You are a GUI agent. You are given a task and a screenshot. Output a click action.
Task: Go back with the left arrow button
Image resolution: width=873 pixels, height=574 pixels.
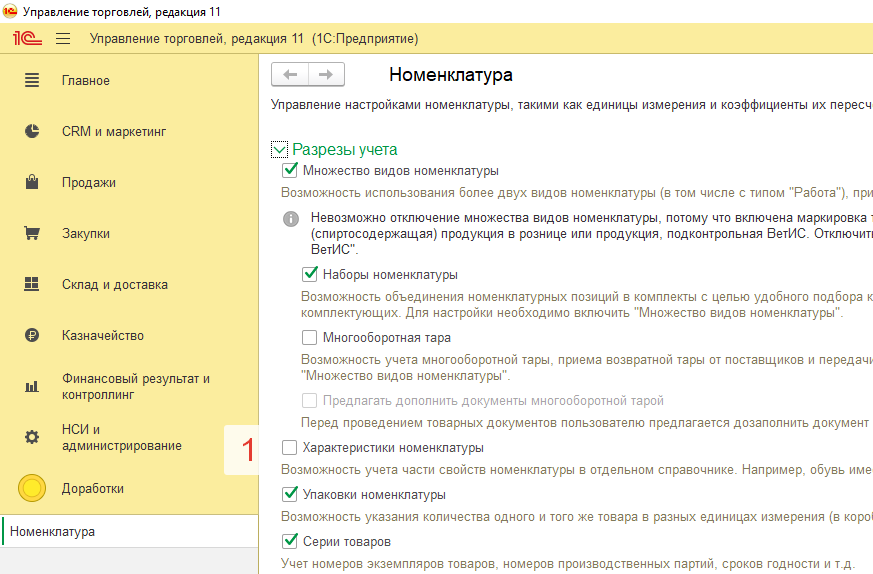point(290,75)
